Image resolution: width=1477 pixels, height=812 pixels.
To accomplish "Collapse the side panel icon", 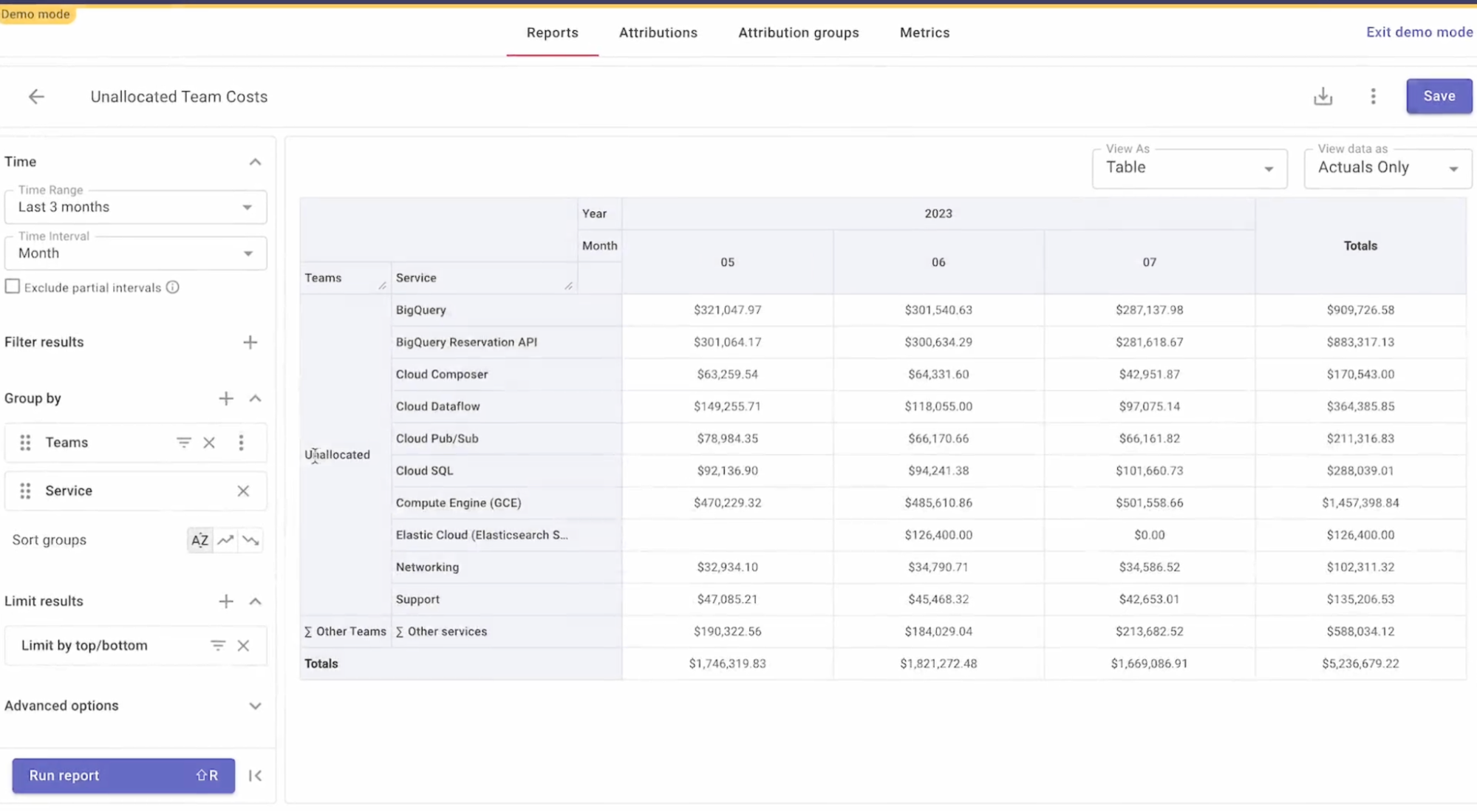I will pyautogui.click(x=255, y=776).
